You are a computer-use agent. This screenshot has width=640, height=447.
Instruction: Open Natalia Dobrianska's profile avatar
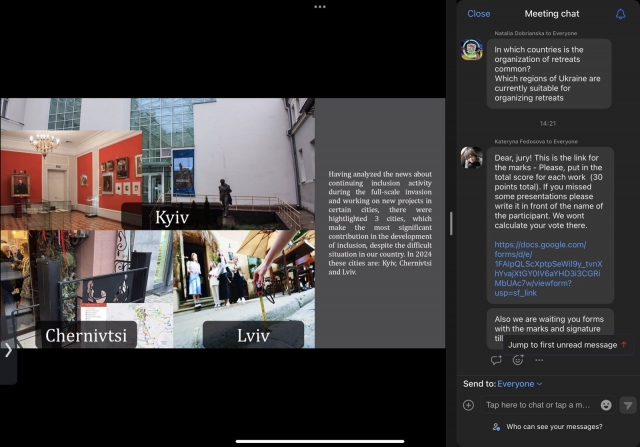[x=472, y=50]
